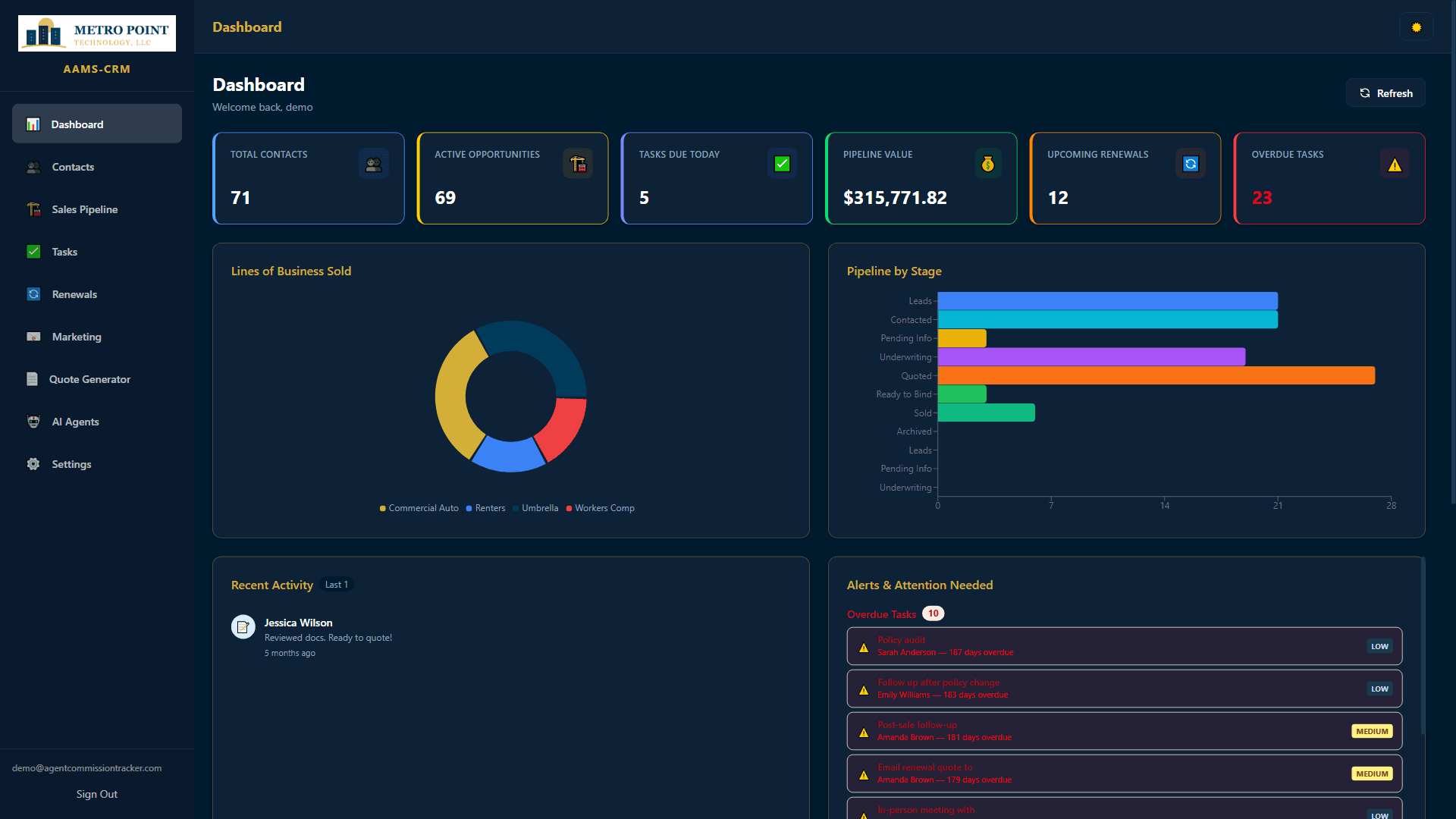The height and width of the screenshot is (819, 1456).
Task: Toggle the light/dark theme switch
Action: (1416, 27)
